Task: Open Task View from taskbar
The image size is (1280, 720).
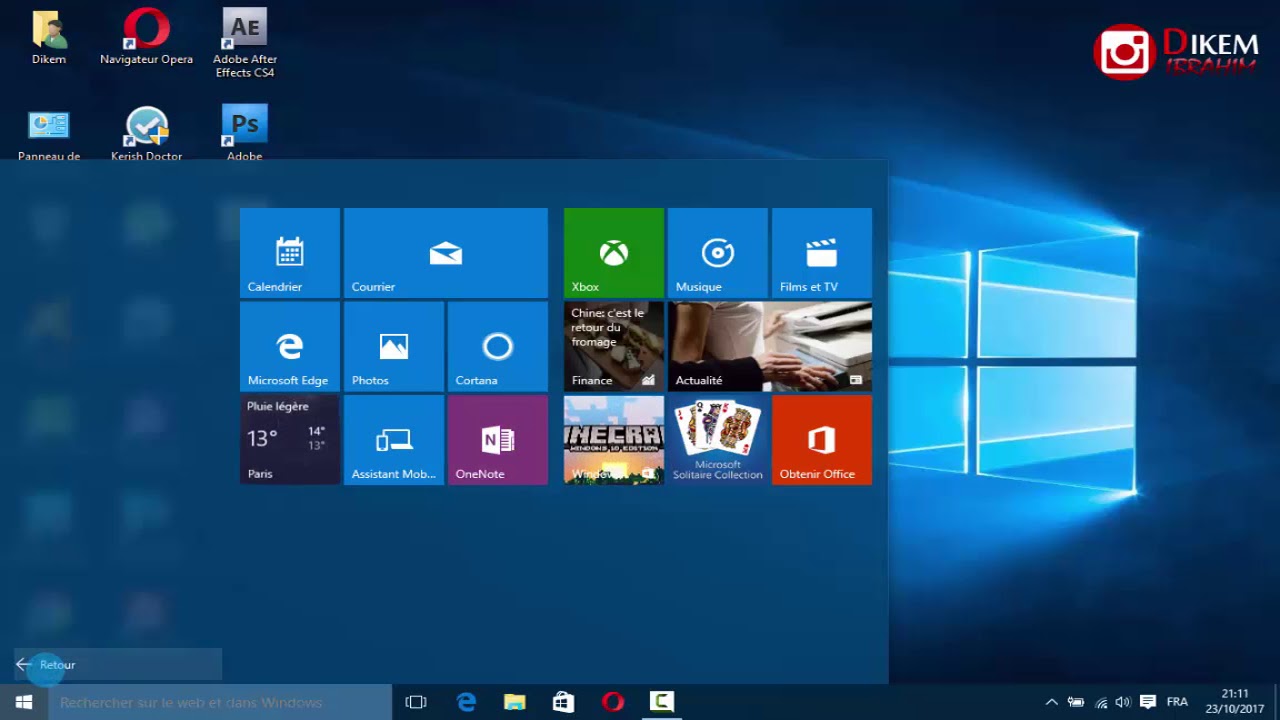Action: (x=416, y=702)
